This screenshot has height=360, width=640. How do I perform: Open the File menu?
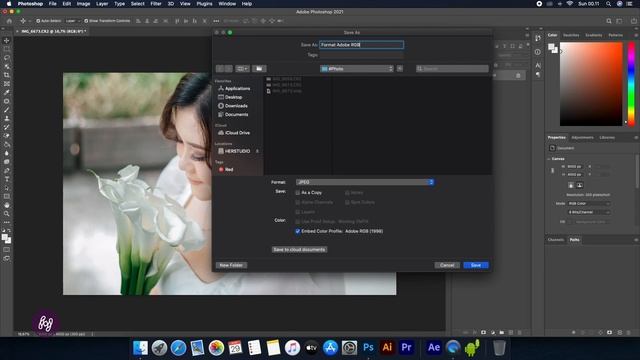(x=53, y=4)
